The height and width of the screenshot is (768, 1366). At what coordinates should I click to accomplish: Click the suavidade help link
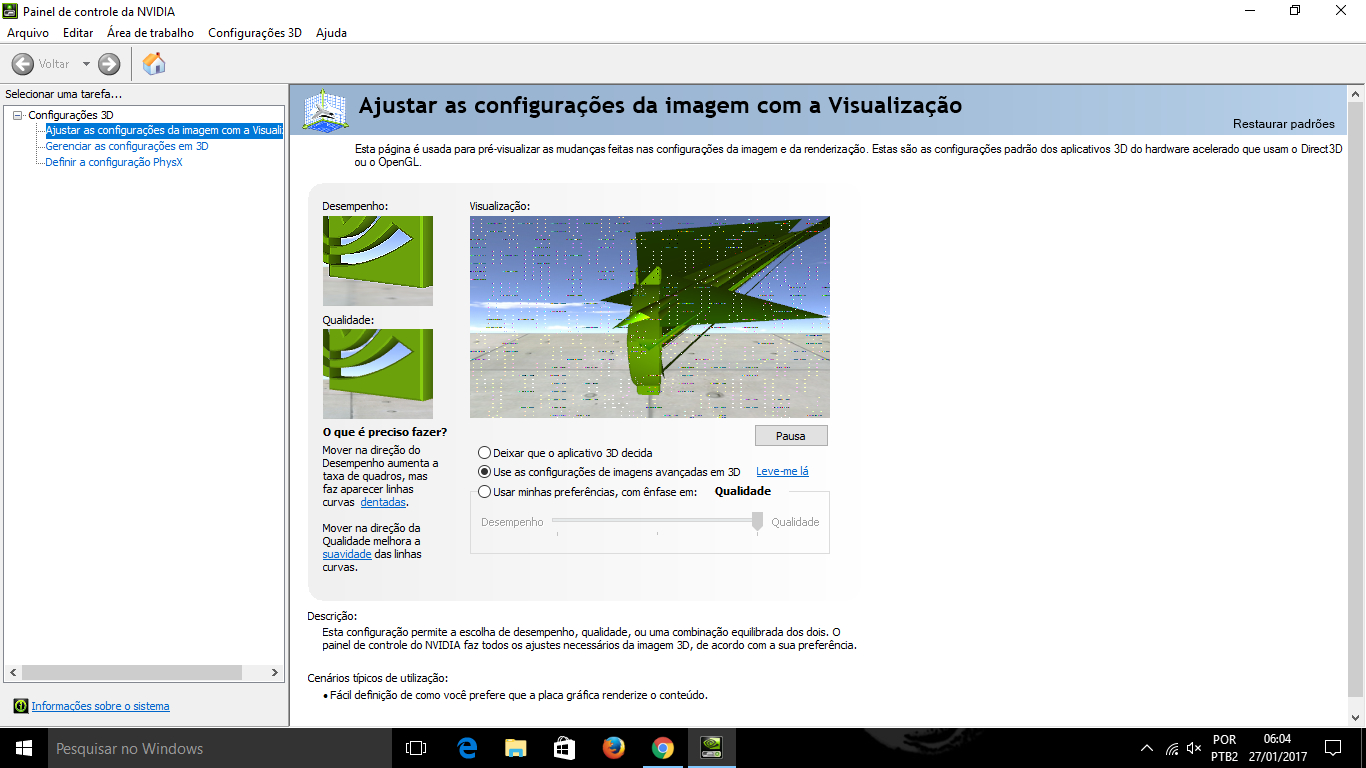(347, 554)
